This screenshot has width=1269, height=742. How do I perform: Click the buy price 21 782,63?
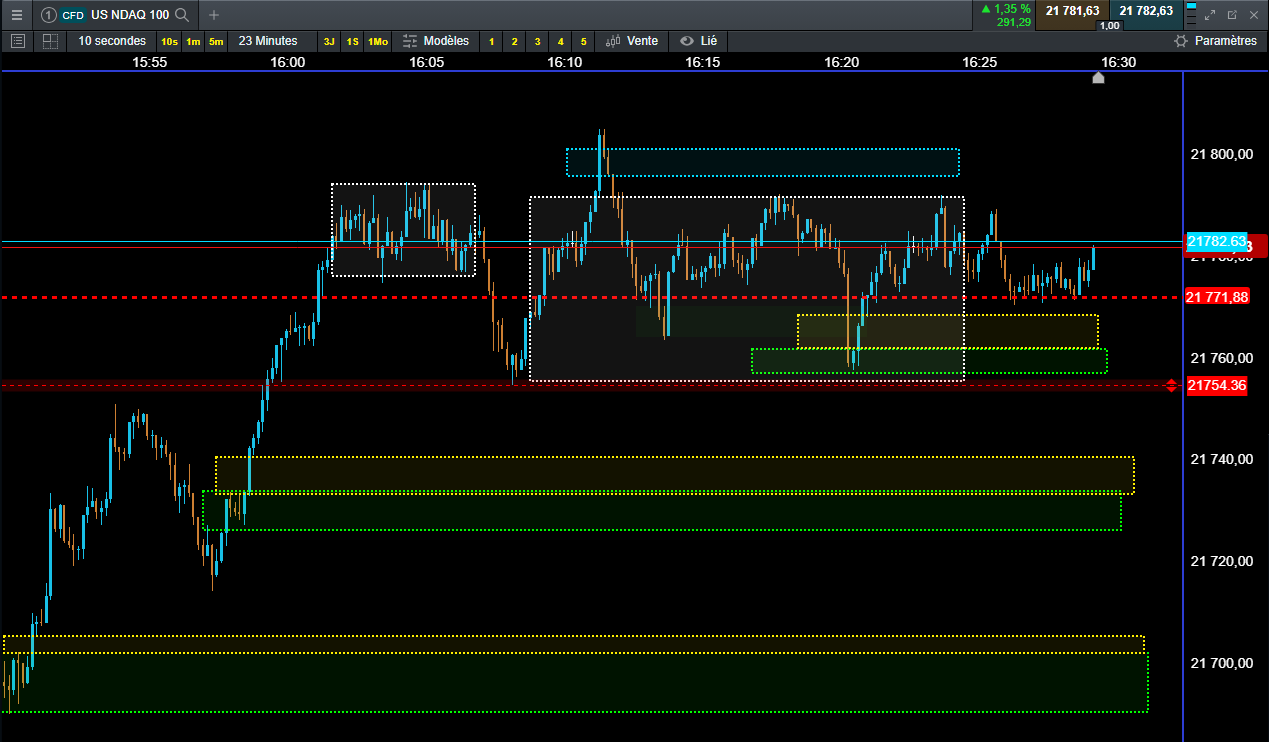1146,11
